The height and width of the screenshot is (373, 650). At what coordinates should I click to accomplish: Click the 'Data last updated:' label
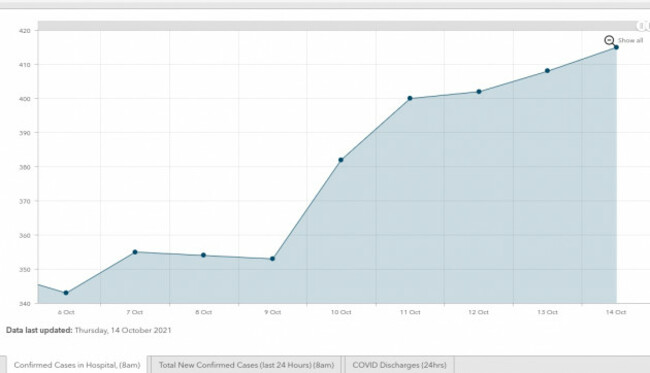[39, 330]
